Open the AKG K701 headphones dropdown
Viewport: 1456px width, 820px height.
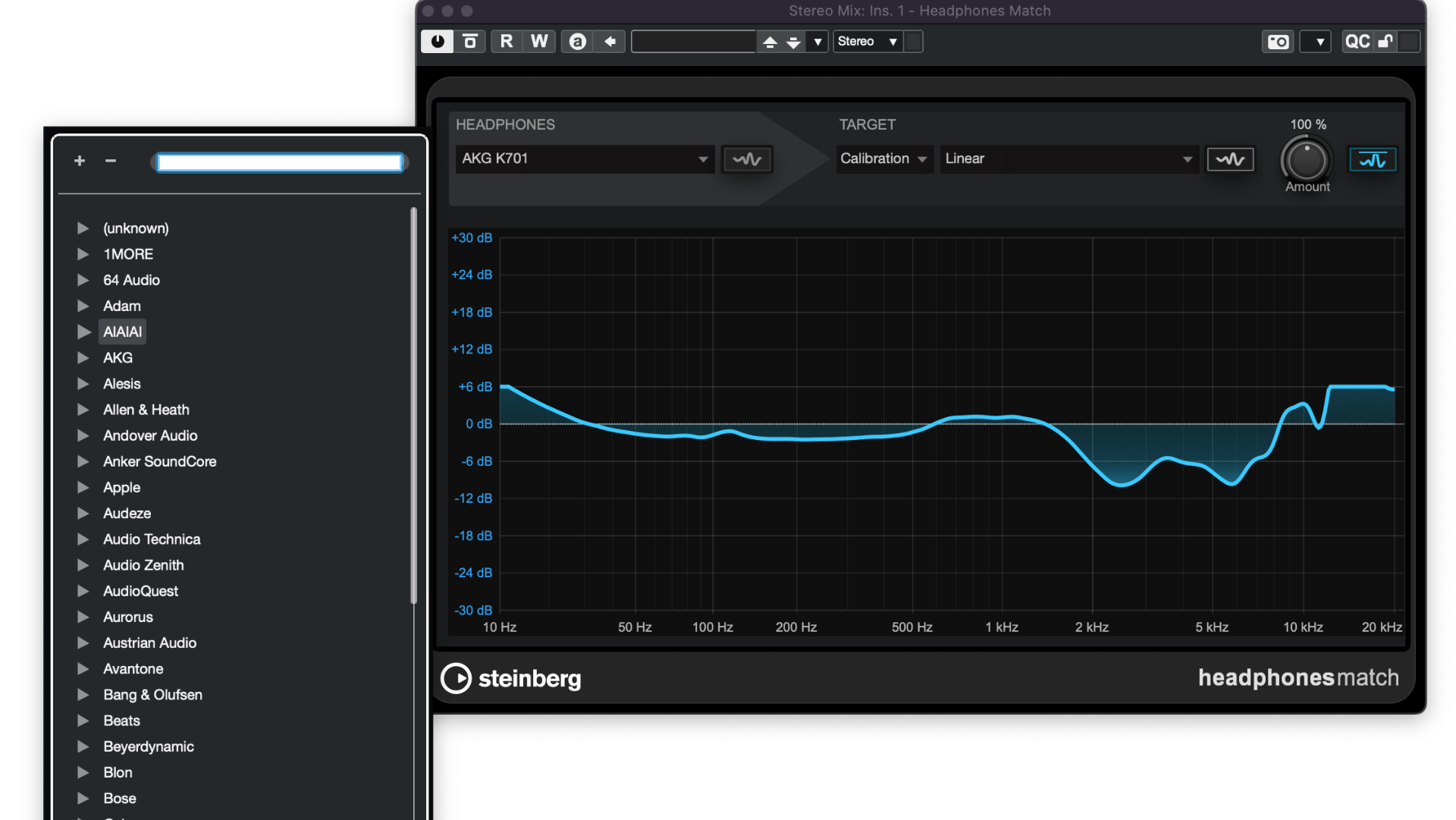pos(585,159)
